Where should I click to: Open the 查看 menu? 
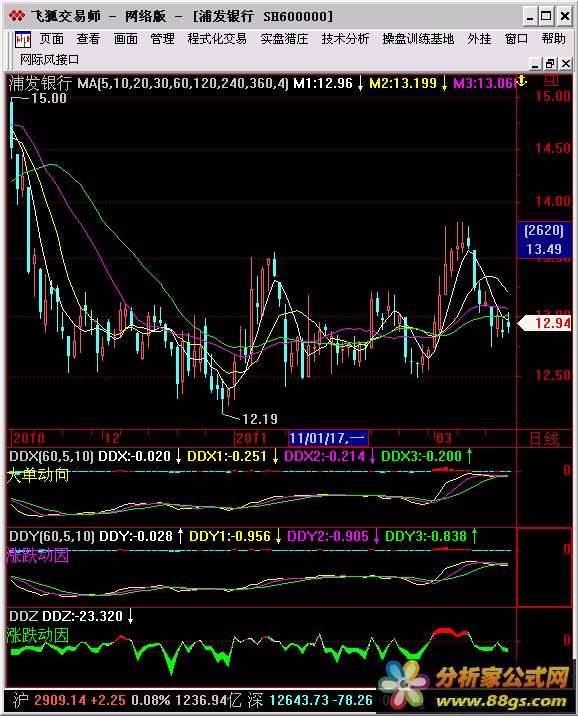88,39
